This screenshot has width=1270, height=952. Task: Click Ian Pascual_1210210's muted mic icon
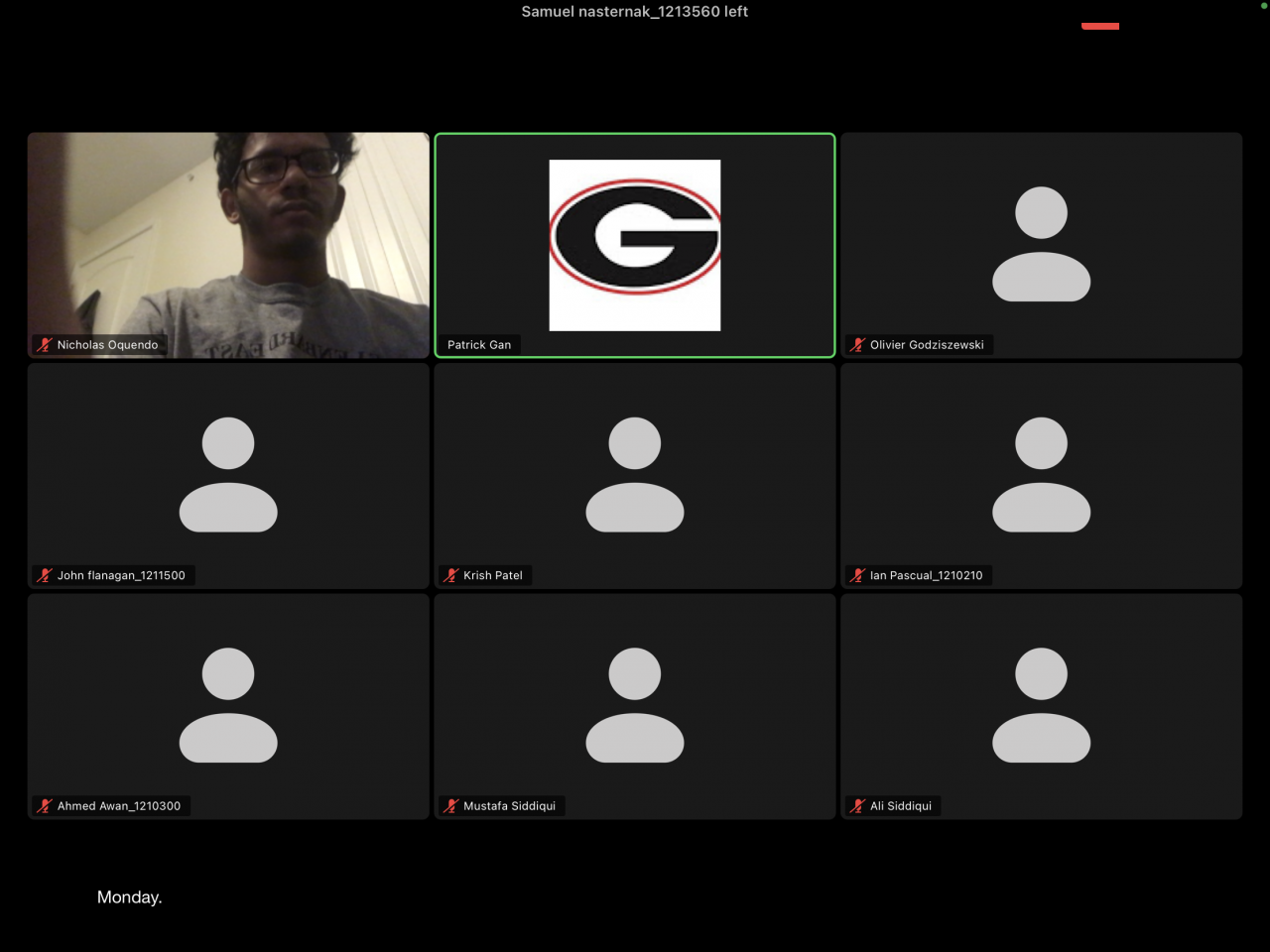tap(858, 575)
